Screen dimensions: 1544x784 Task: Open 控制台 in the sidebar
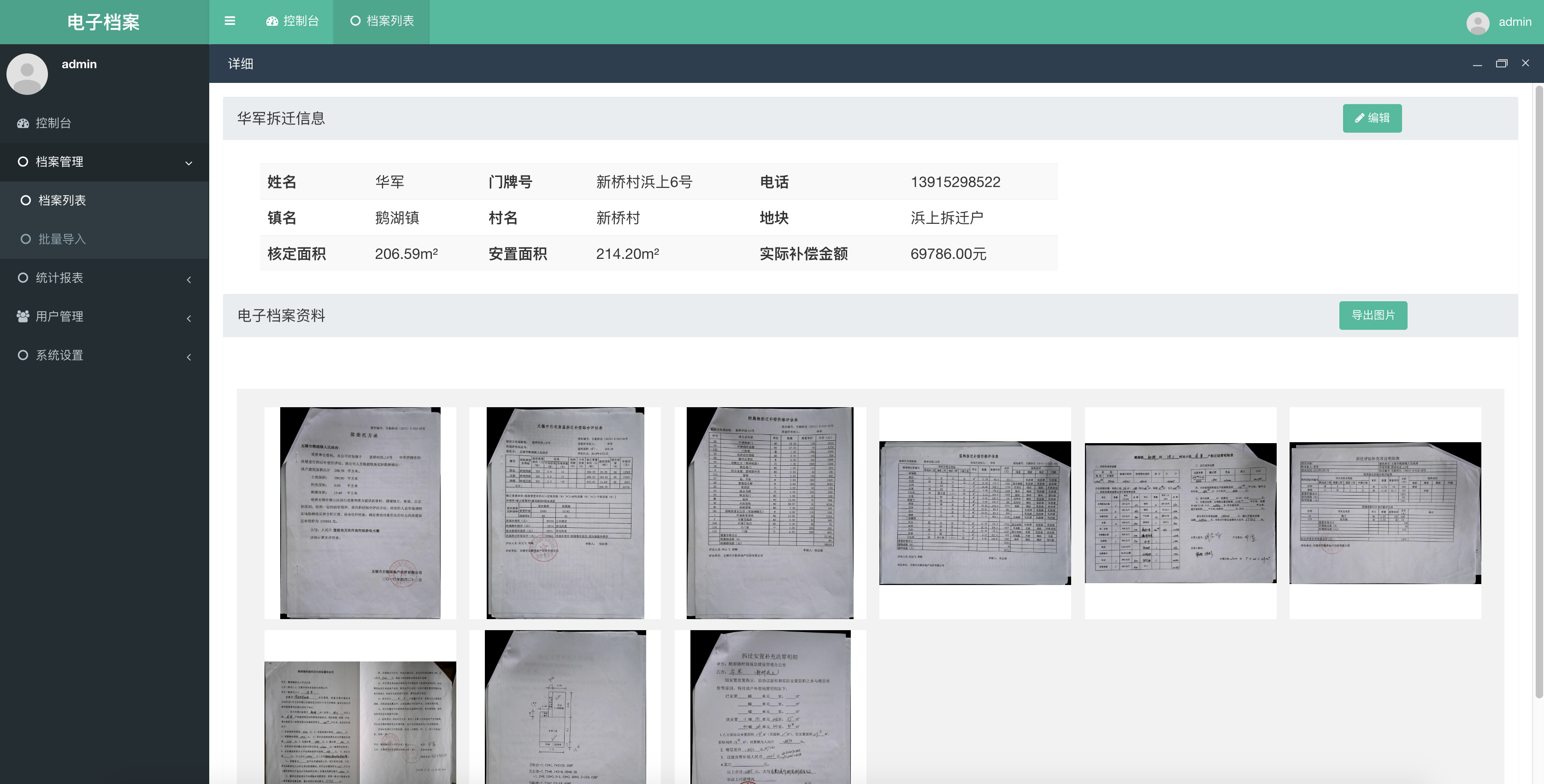[x=104, y=123]
